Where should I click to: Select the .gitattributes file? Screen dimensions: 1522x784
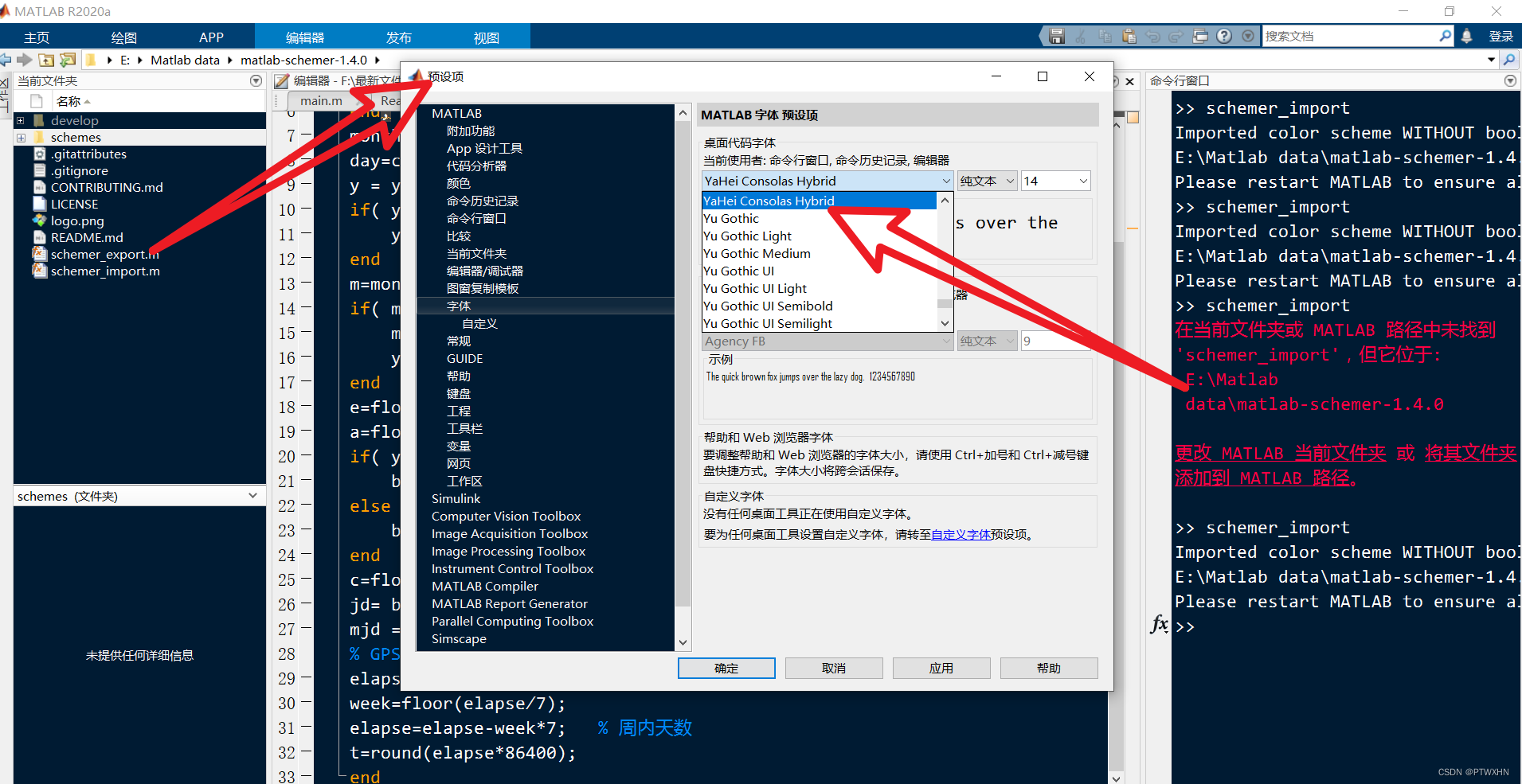[x=88, y=154]
